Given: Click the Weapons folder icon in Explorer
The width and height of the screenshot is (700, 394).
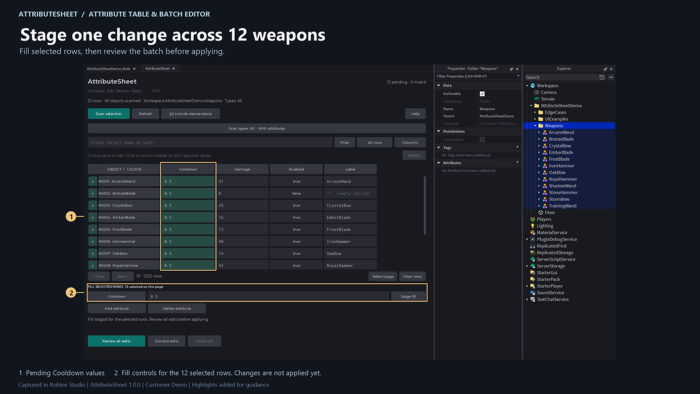Looking at the screenshot, I should [541, 126].
